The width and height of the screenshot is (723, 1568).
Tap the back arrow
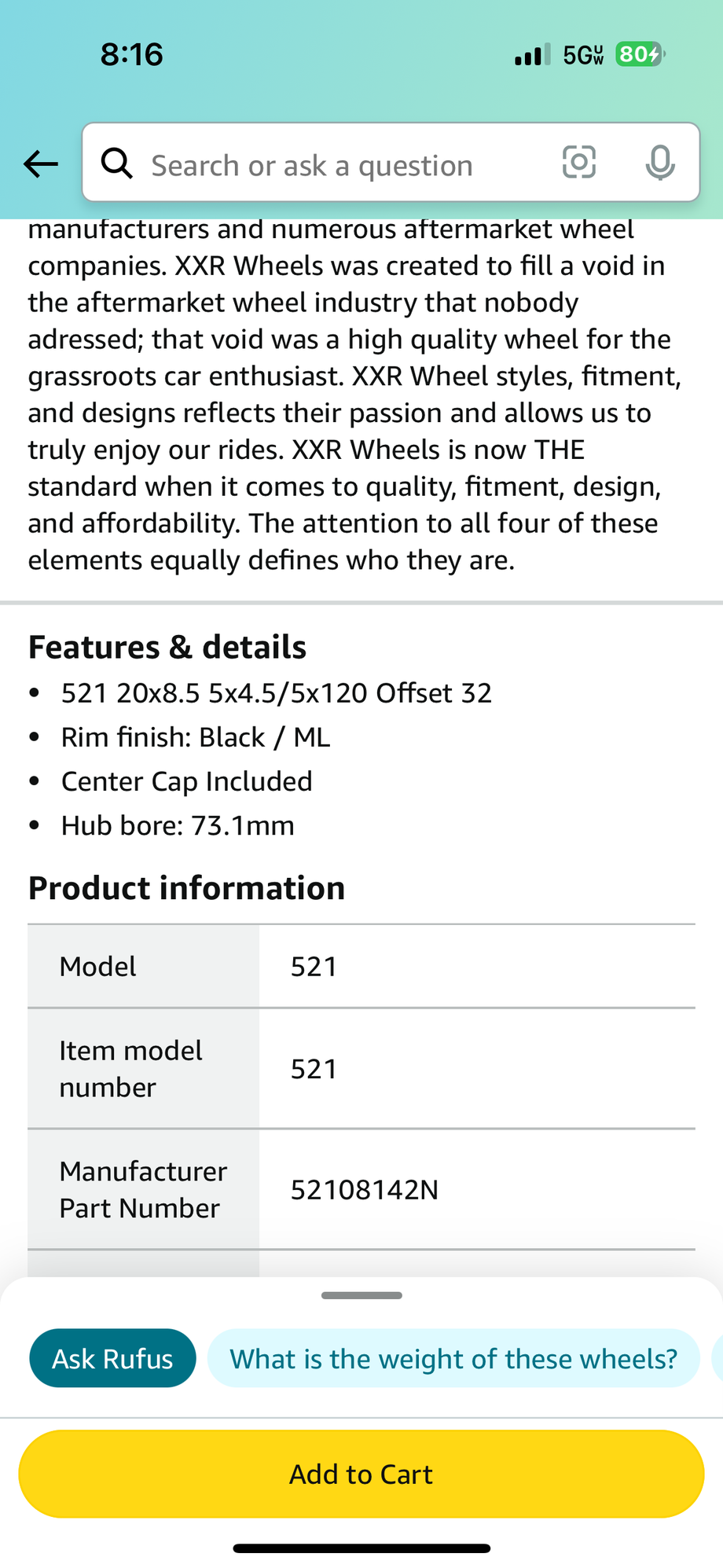tap(41, 163)
